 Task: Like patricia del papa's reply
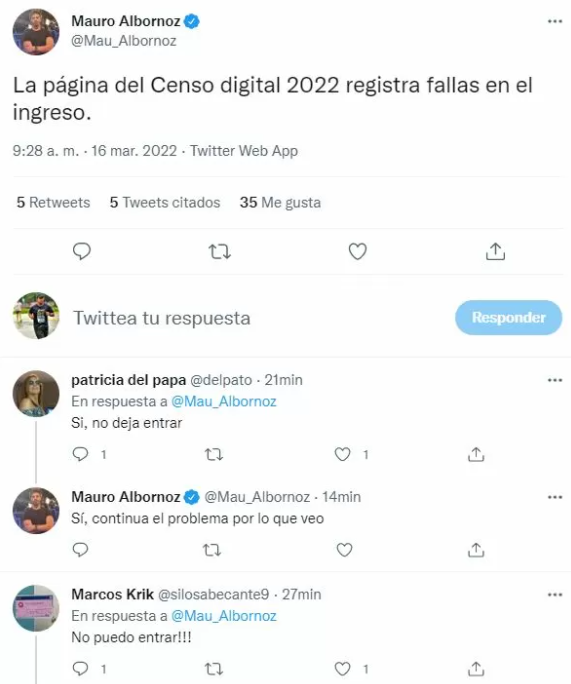342,455
